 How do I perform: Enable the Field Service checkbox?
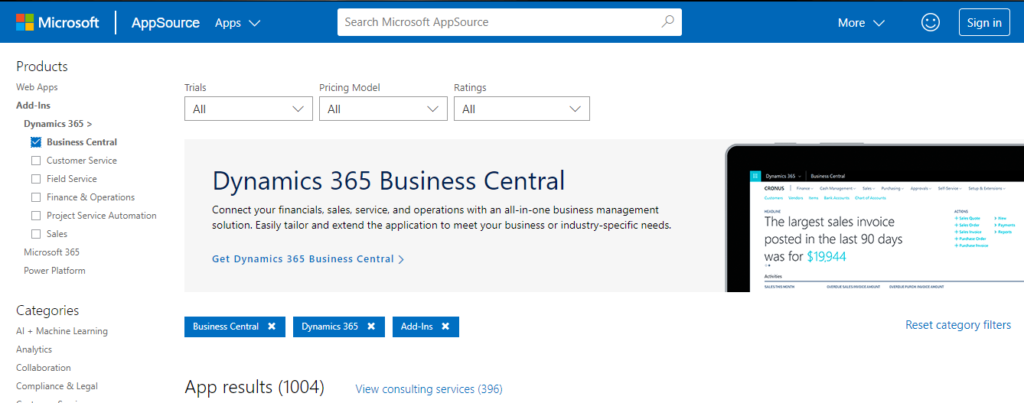coord(36,179)
